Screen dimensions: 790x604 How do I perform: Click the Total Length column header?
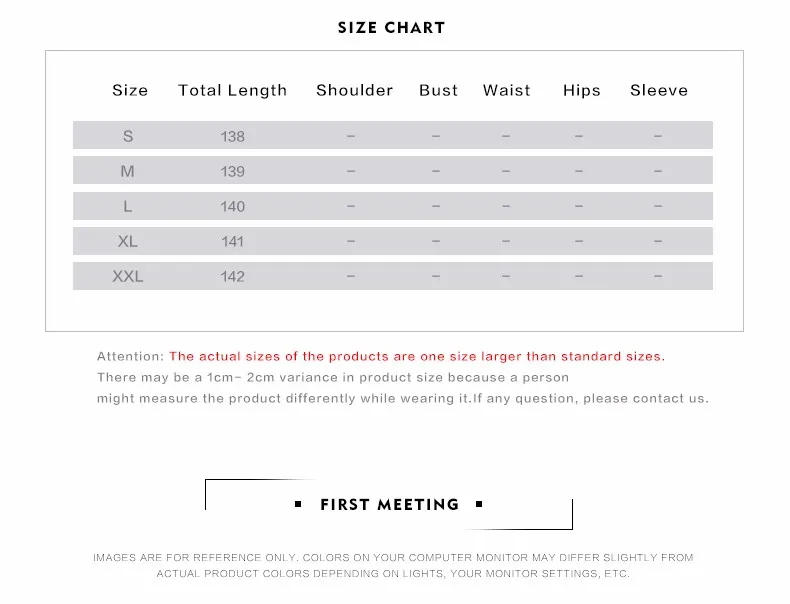[x=232, y=91]
